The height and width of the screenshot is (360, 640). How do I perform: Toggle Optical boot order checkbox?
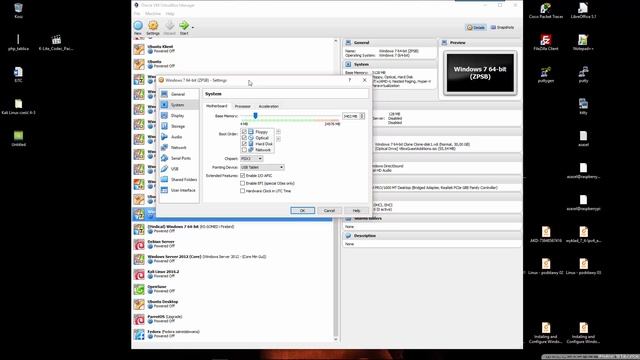[244, 138]
